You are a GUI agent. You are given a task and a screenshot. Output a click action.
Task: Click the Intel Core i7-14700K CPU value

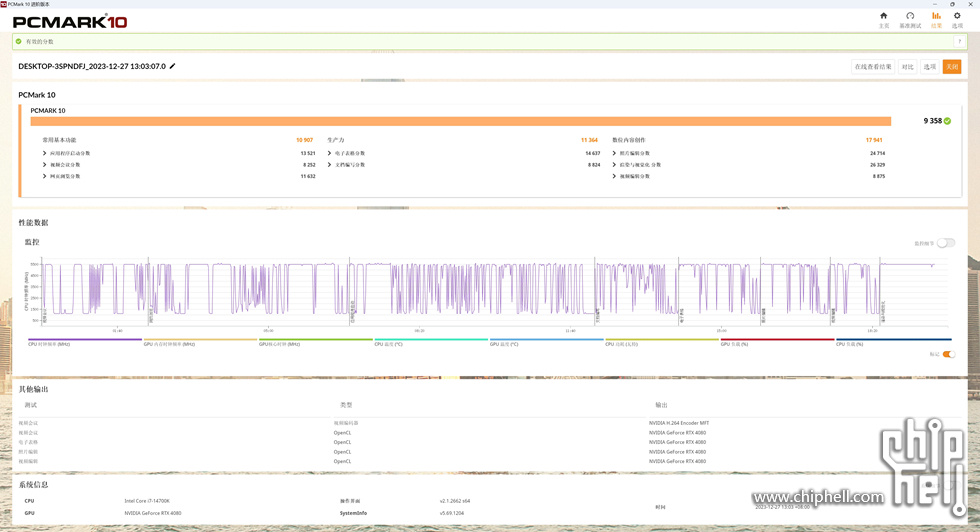[x=147, y=501]
